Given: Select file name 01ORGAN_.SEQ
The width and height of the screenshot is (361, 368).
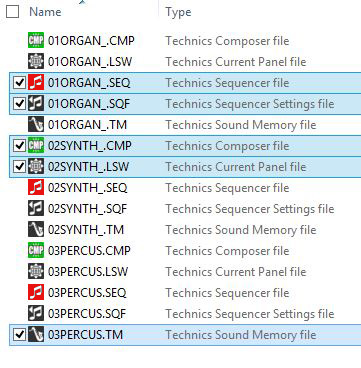Looking at the screenshot, I should 89,83.
